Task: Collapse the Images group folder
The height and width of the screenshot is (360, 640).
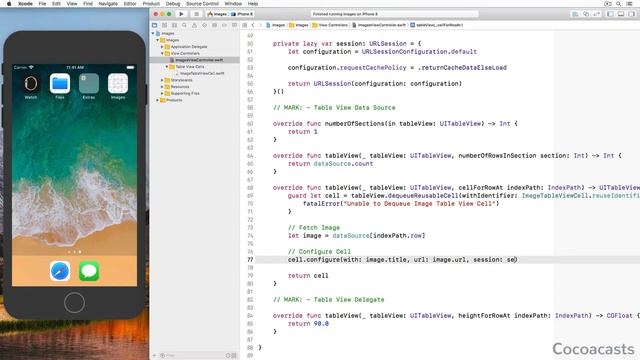Action: [158, 40]
